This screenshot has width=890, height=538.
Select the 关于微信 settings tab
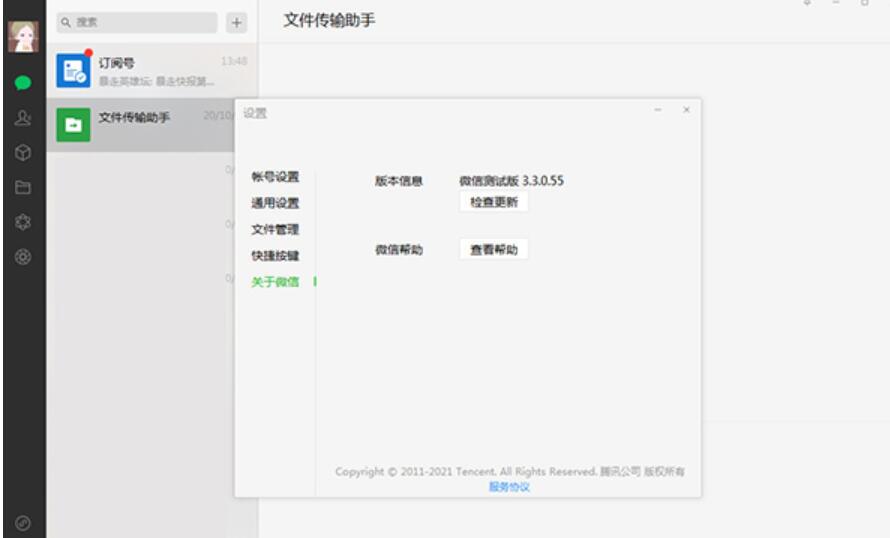coord(275,281)
